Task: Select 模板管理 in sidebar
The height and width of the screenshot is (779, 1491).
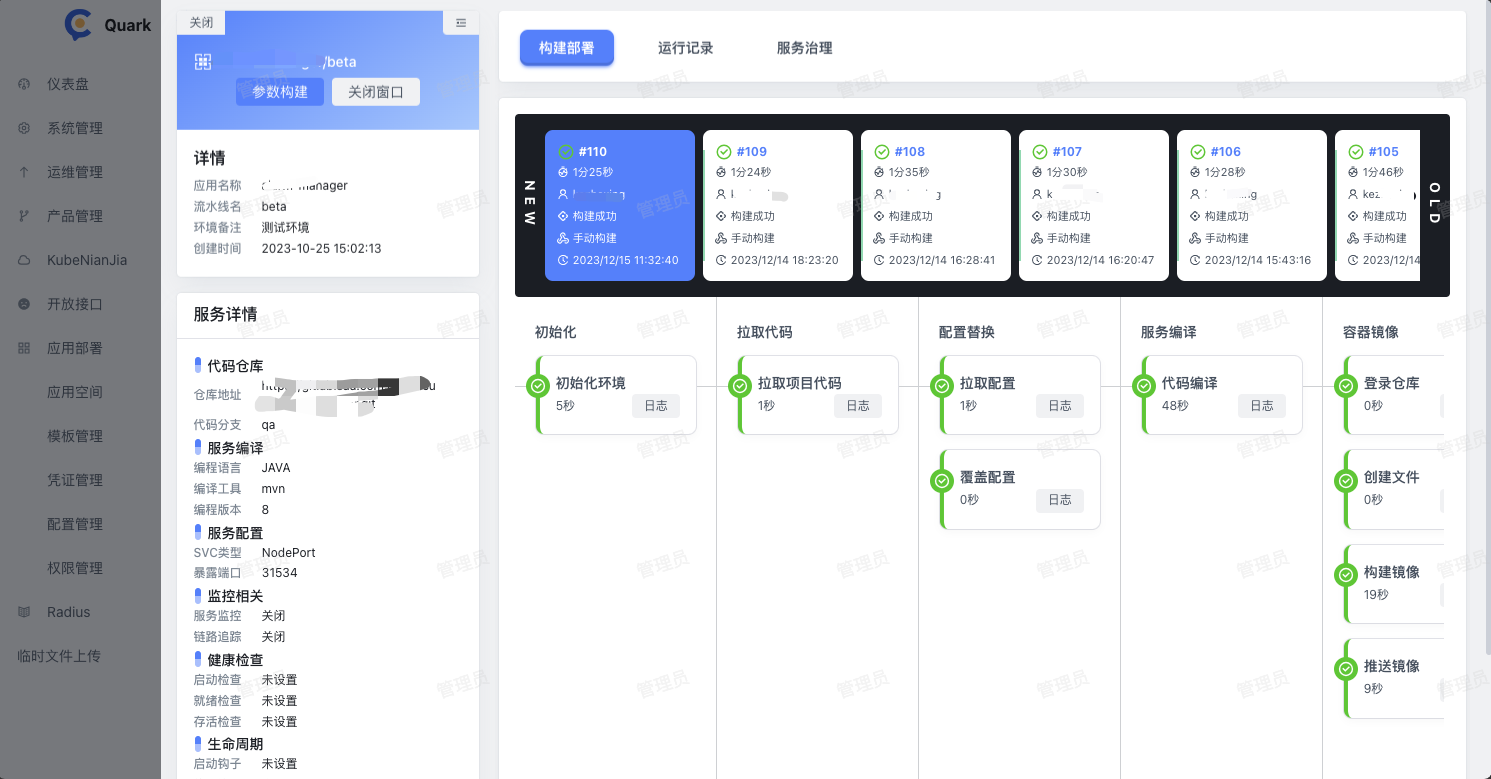Action: point(75,436)
